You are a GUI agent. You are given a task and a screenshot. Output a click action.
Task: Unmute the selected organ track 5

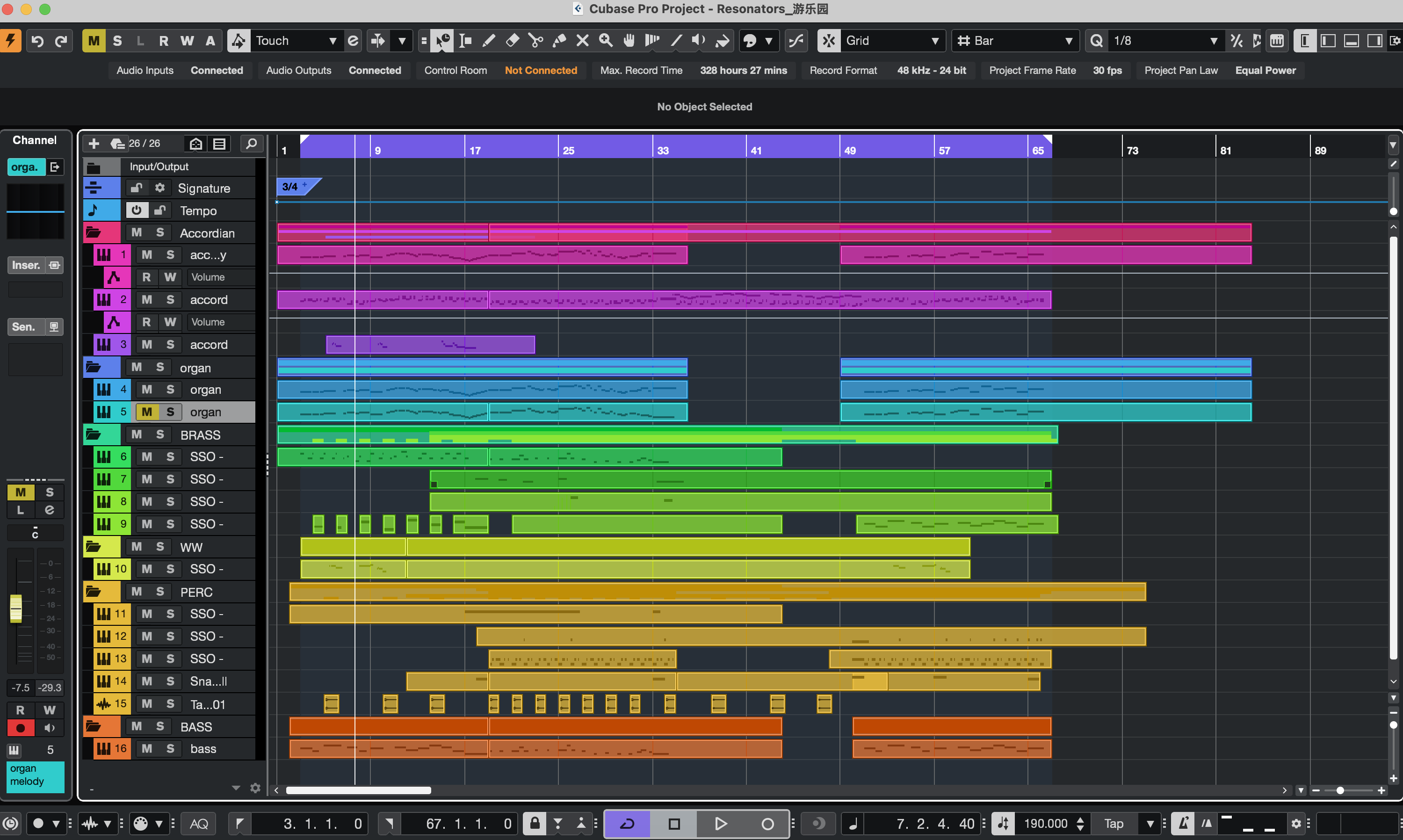146,412
